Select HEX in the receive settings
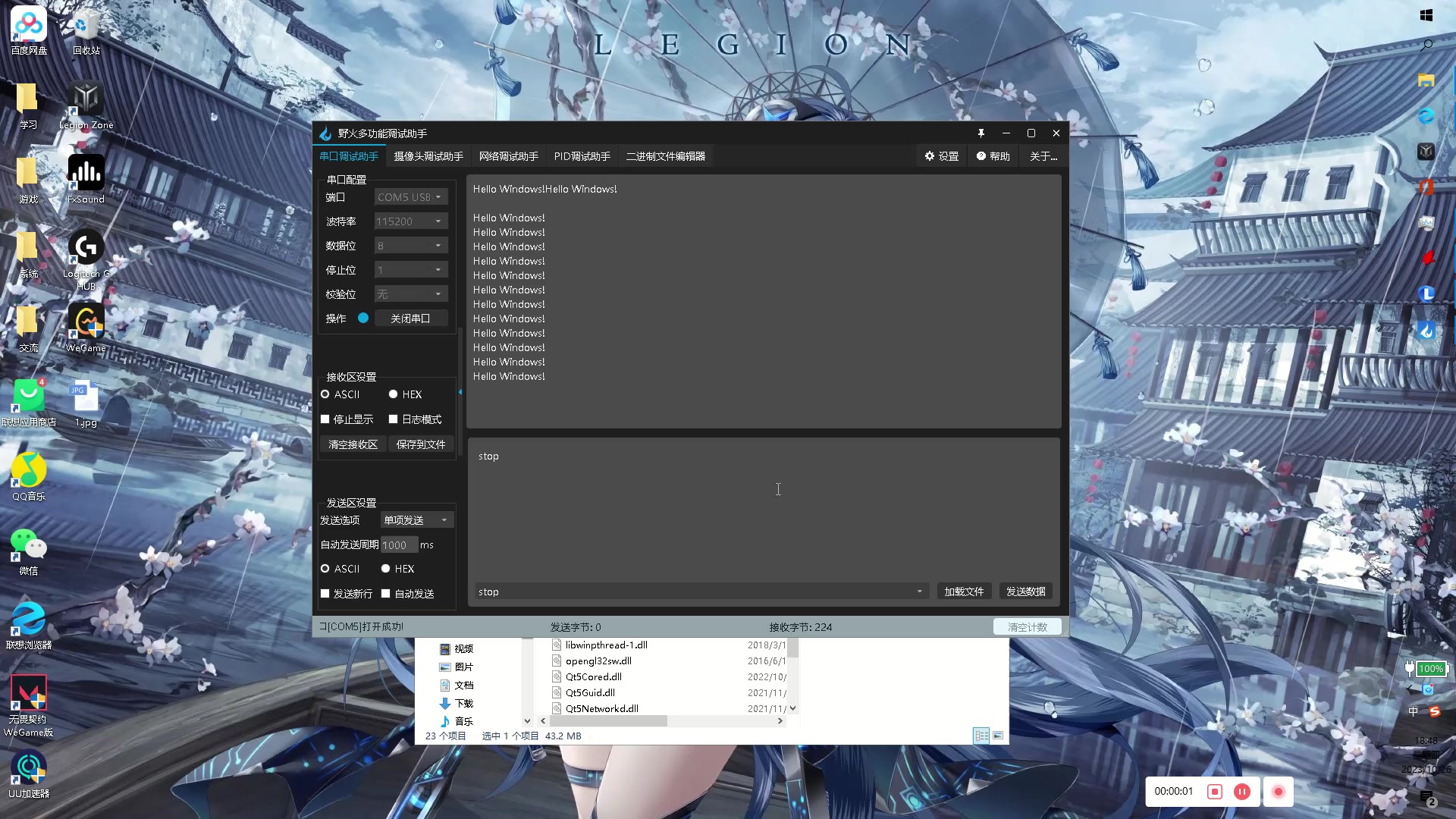 pos(394,394)
